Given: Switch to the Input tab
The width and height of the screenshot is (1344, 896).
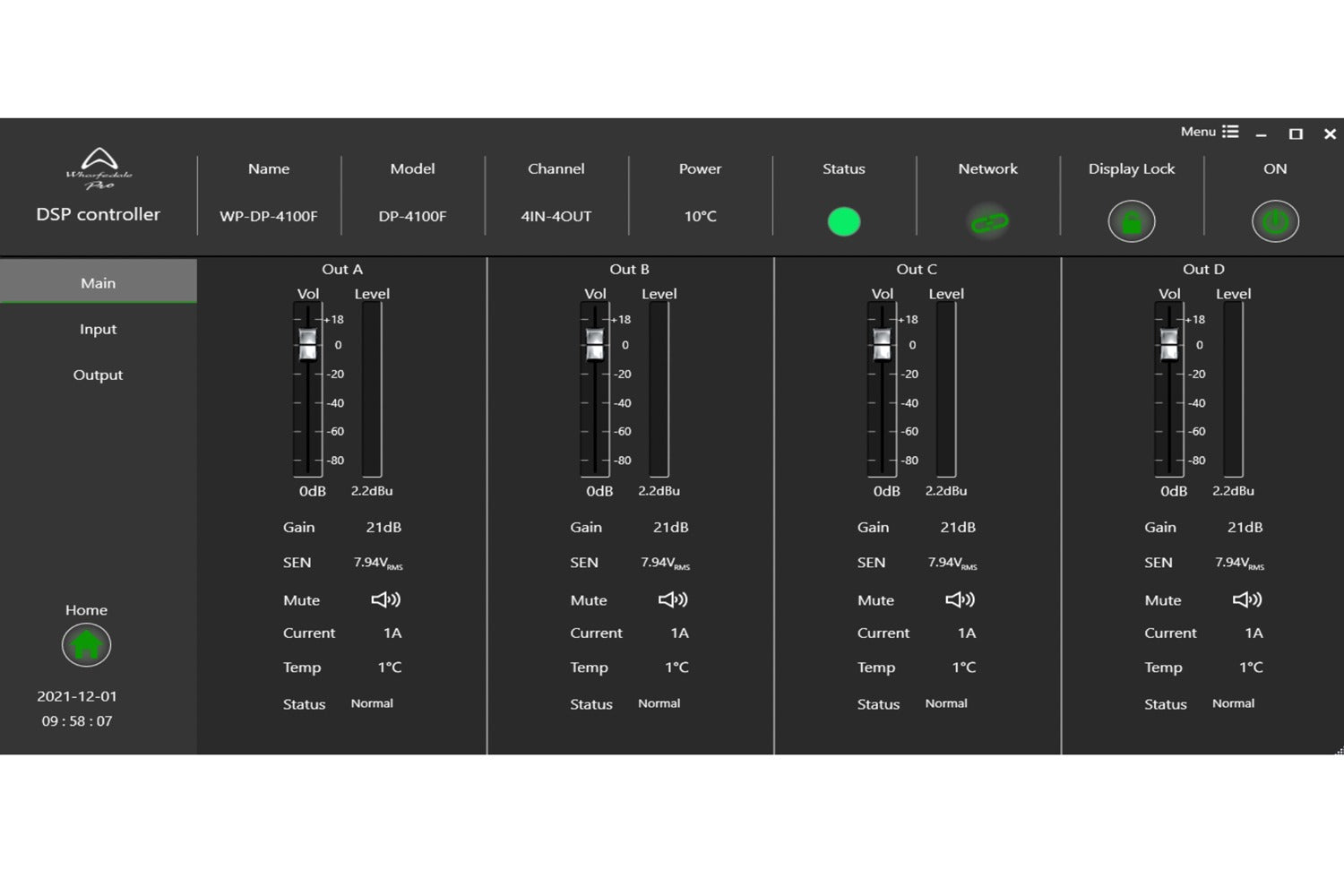Looking at the screenshot, I should coord(99,329).
